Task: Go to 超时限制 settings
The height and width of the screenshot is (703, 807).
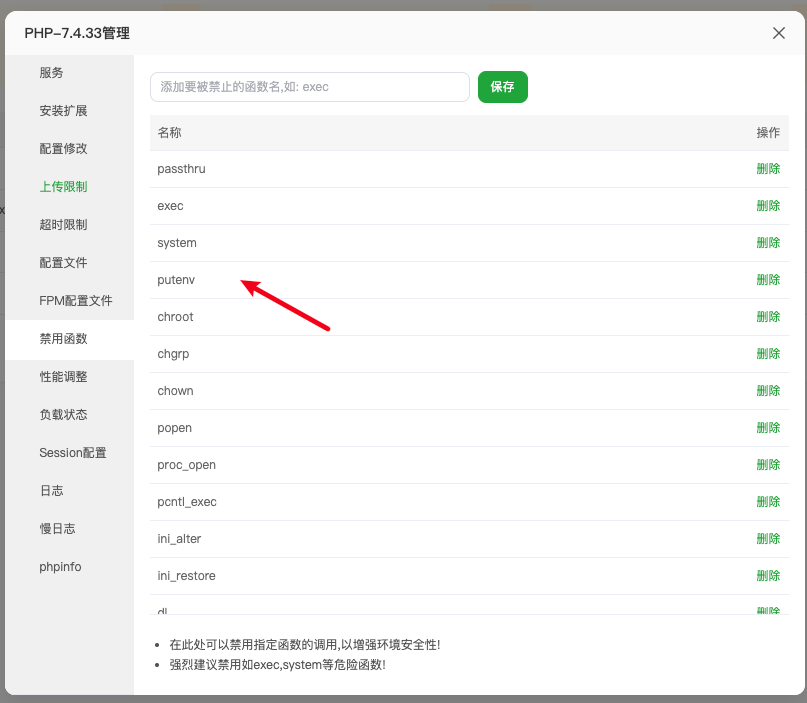Action: click(x=63, y=225)
